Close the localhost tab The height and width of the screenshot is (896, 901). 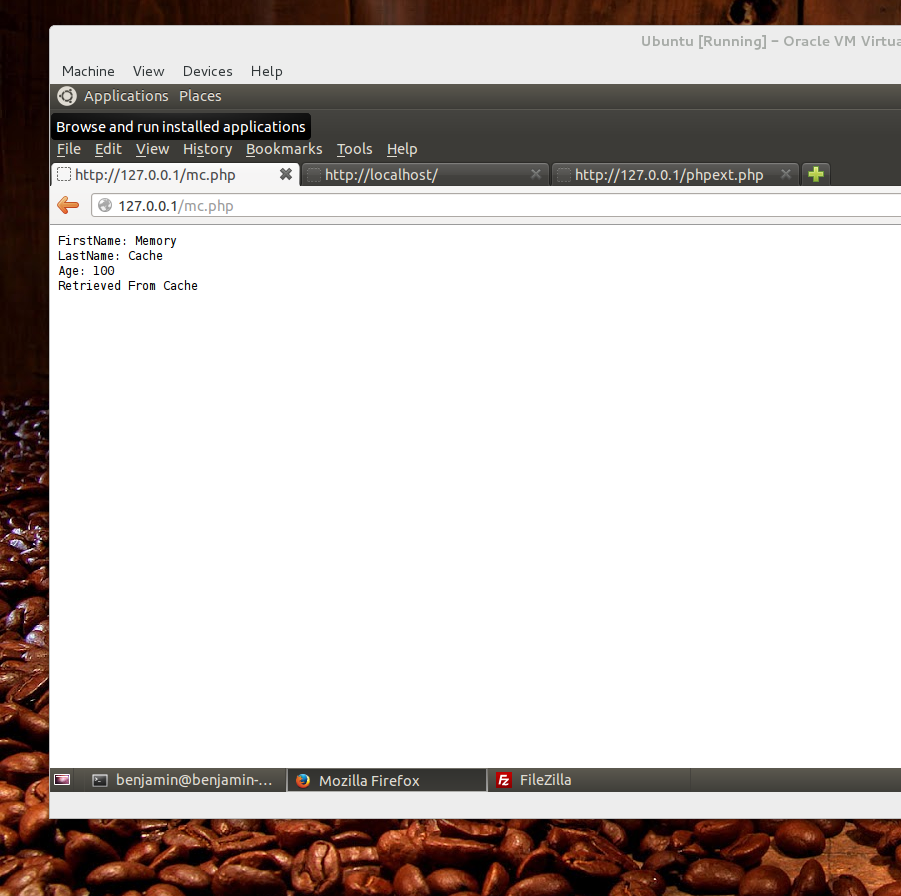tap(536, 174)
